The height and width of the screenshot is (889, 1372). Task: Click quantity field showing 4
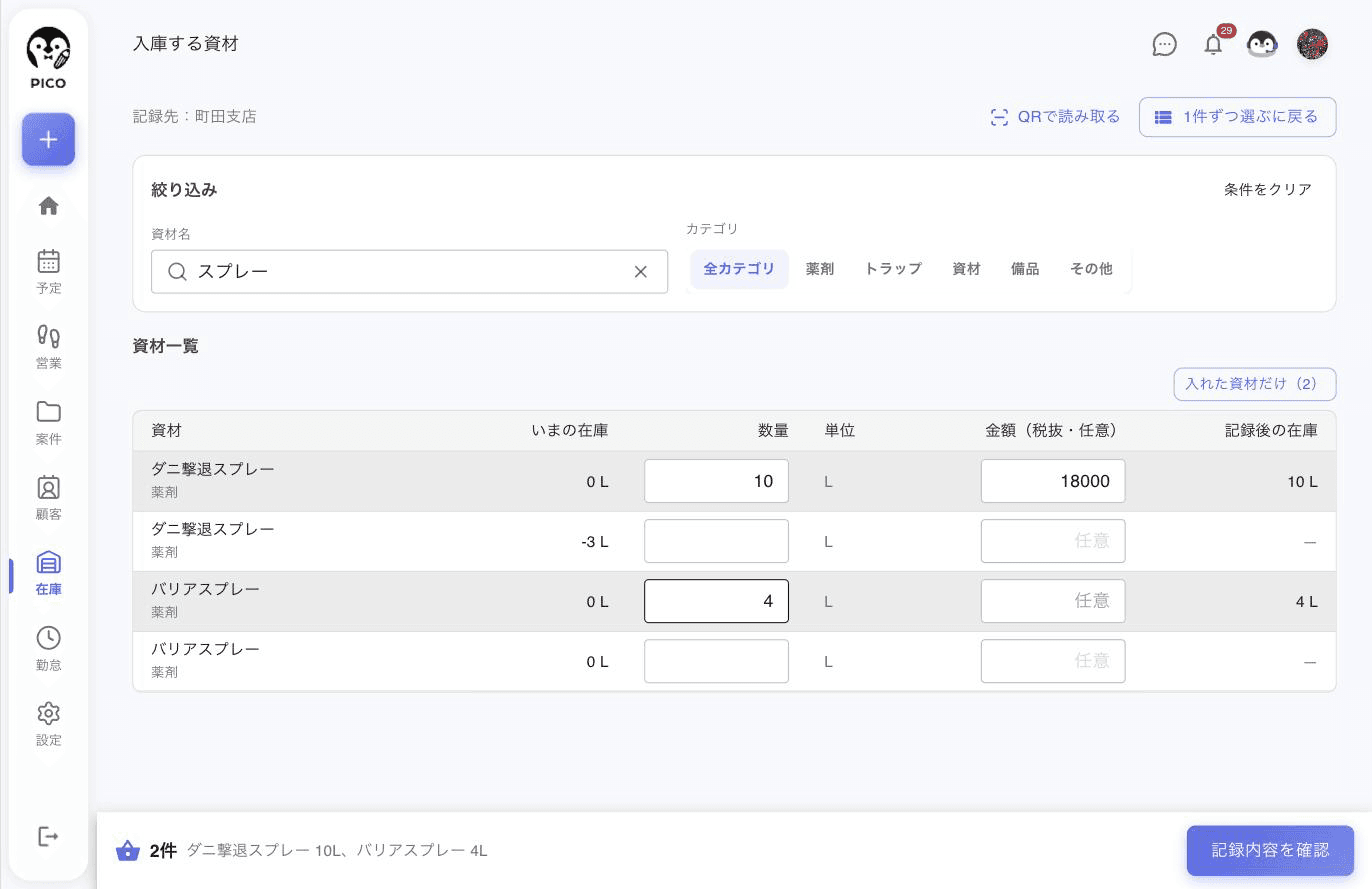coord(716,601)
